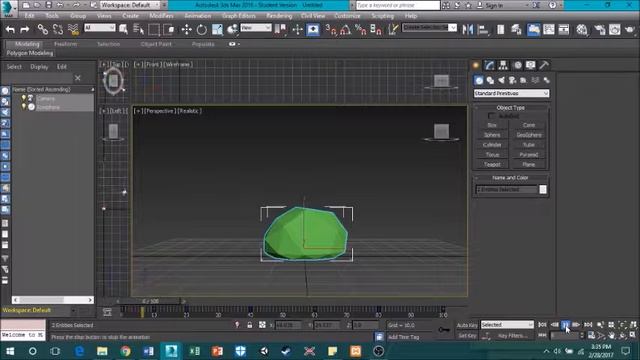The width and height of the screenshot is (640, 360).
Task: Click the Sphere primitive button
Action: tap(492, 135)
